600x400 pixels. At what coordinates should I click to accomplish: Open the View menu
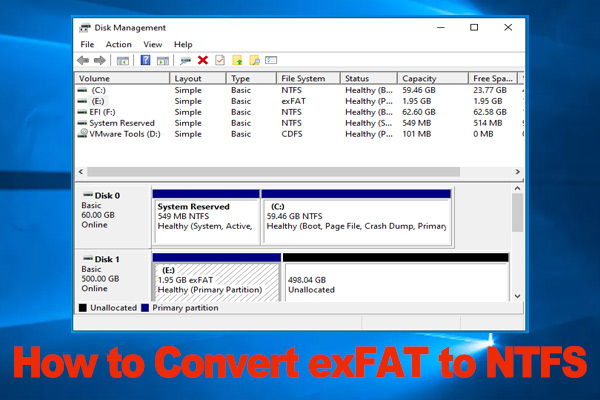click(x=153, y=44)
